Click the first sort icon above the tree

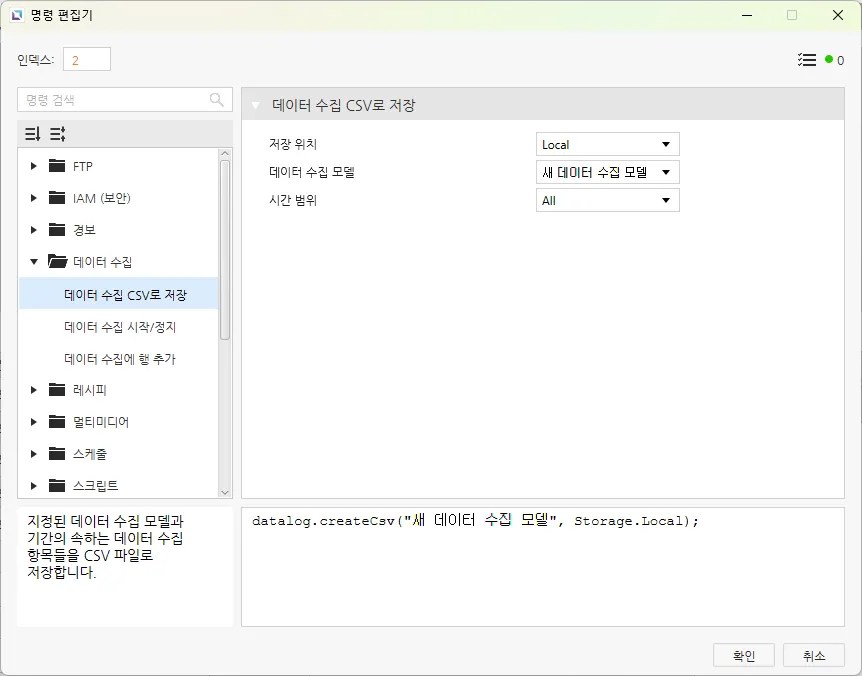[x=33, y=134]
